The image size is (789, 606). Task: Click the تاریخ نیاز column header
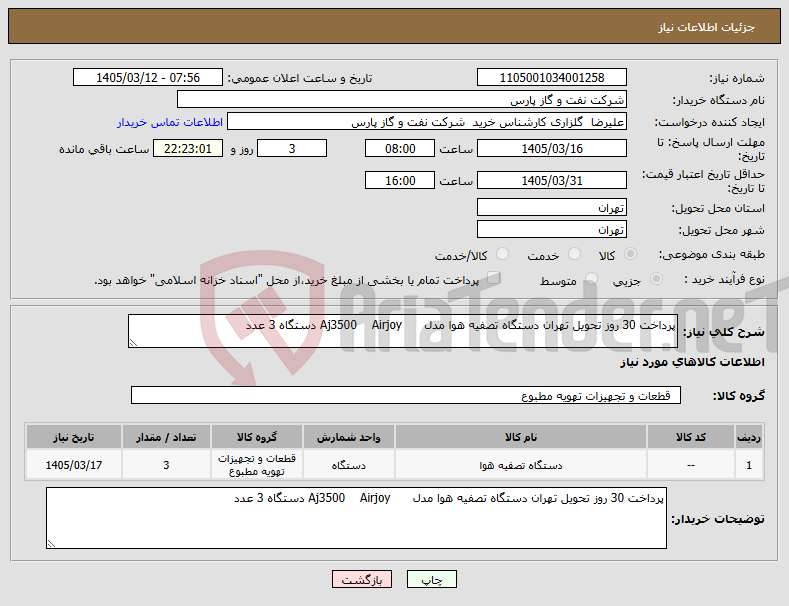pos(73,437)
